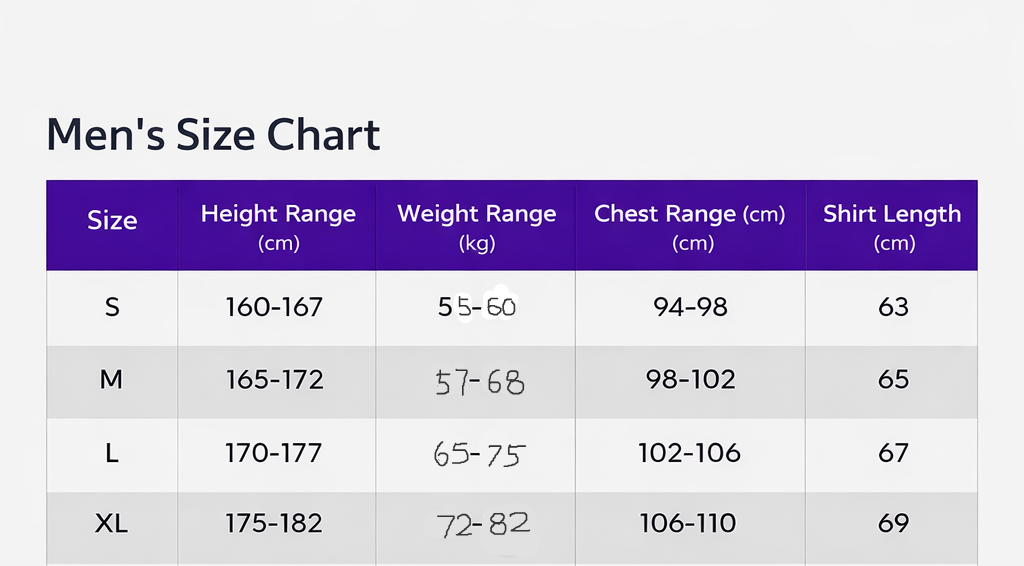
Task: Select the XL size row label
Action: pos(112,523)
